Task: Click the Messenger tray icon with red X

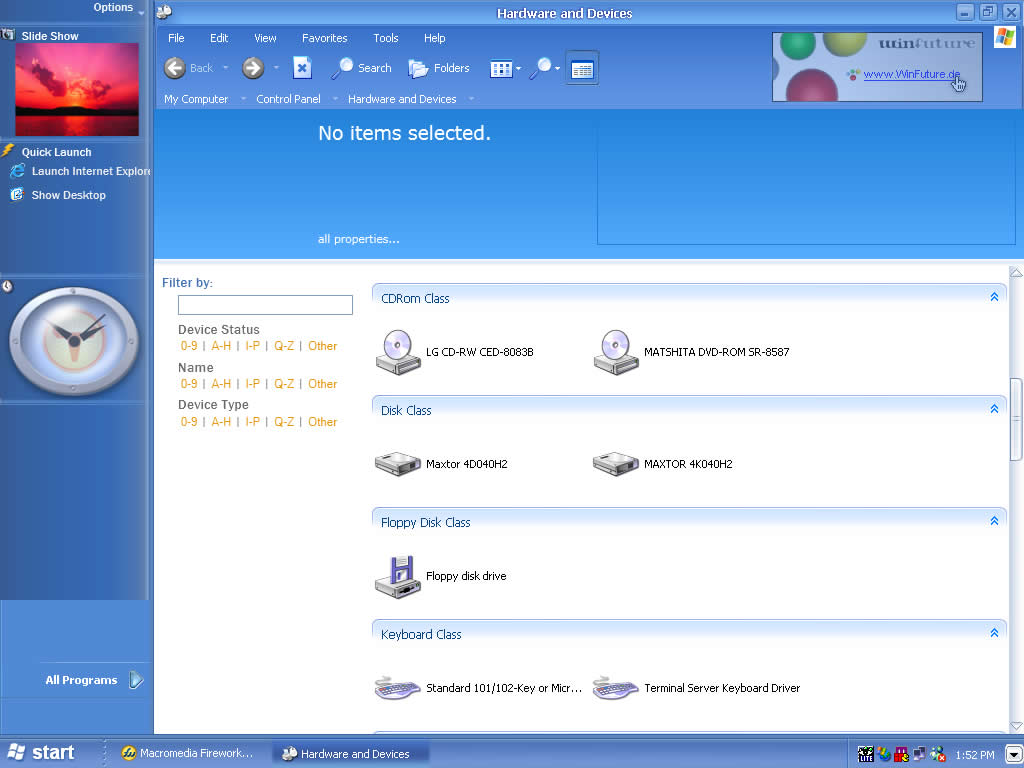Action: 938,754
